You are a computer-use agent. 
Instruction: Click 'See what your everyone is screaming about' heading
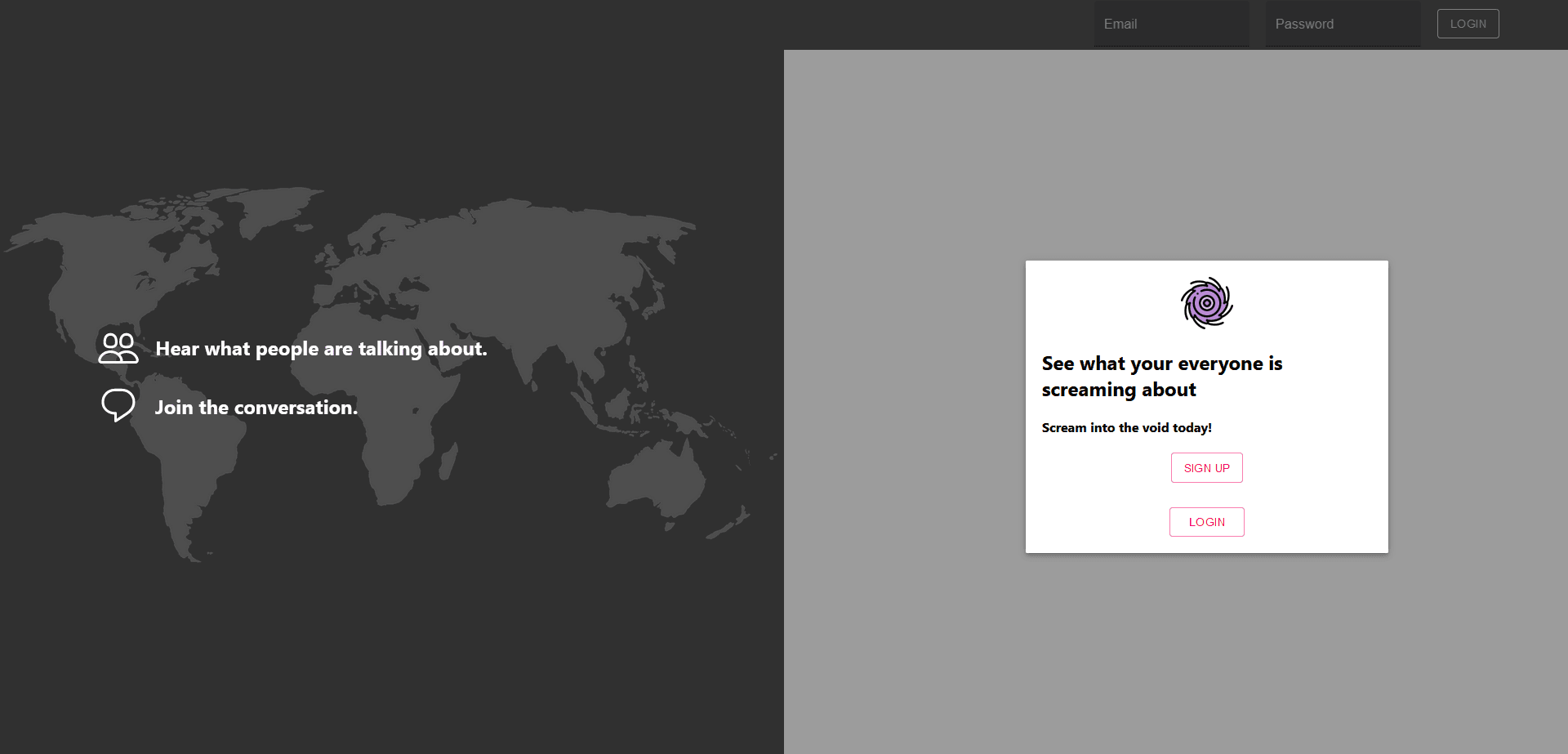pyautogui.click(x=1162, y=377)
